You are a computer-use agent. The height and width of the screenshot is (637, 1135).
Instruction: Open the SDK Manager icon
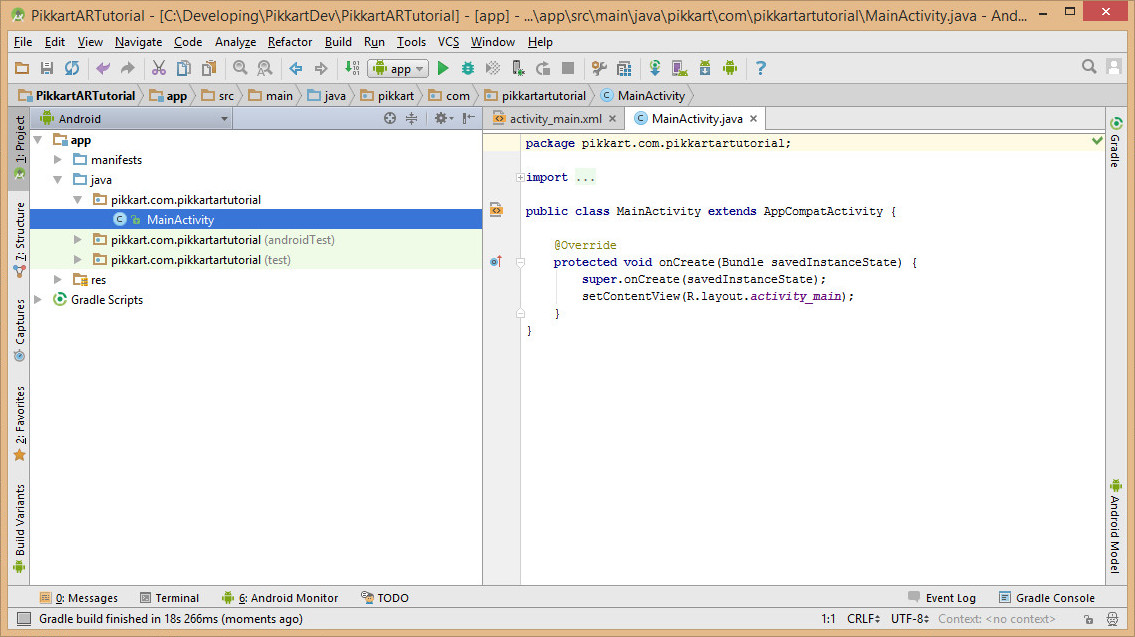pyautogui.click(x=705, y=68)
